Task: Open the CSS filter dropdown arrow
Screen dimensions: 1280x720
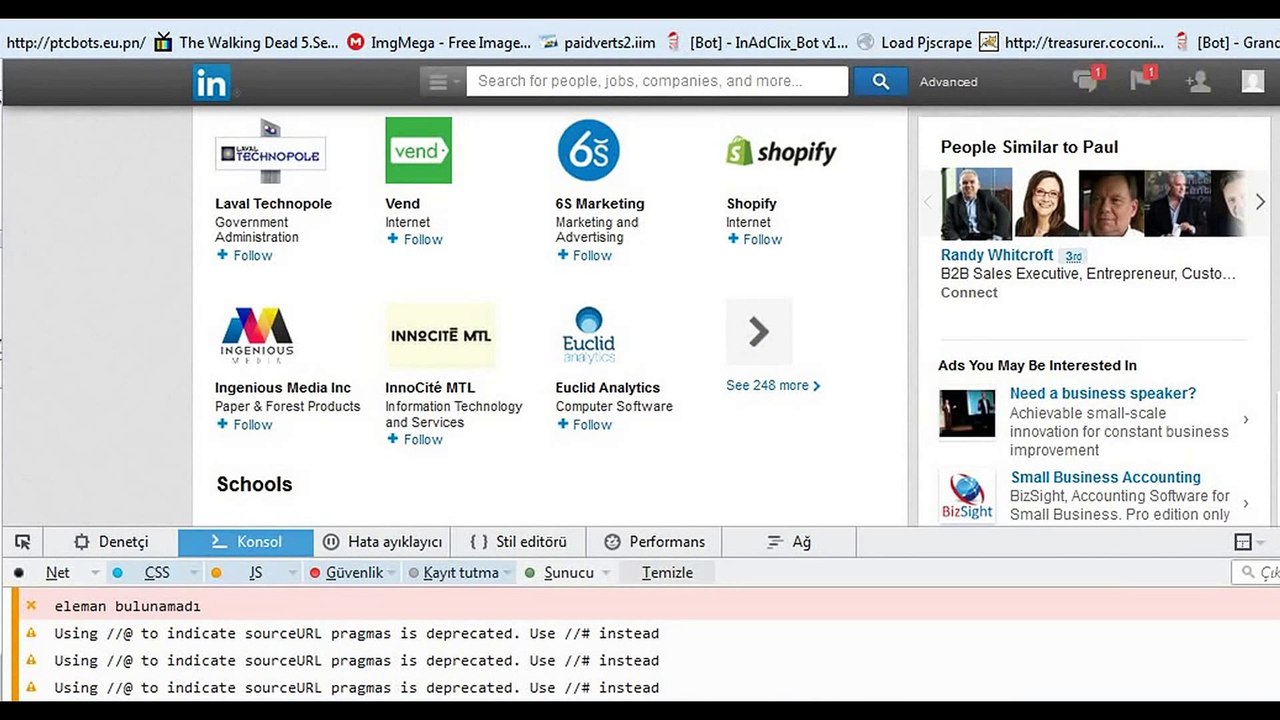Action: [x=194, y=573]
